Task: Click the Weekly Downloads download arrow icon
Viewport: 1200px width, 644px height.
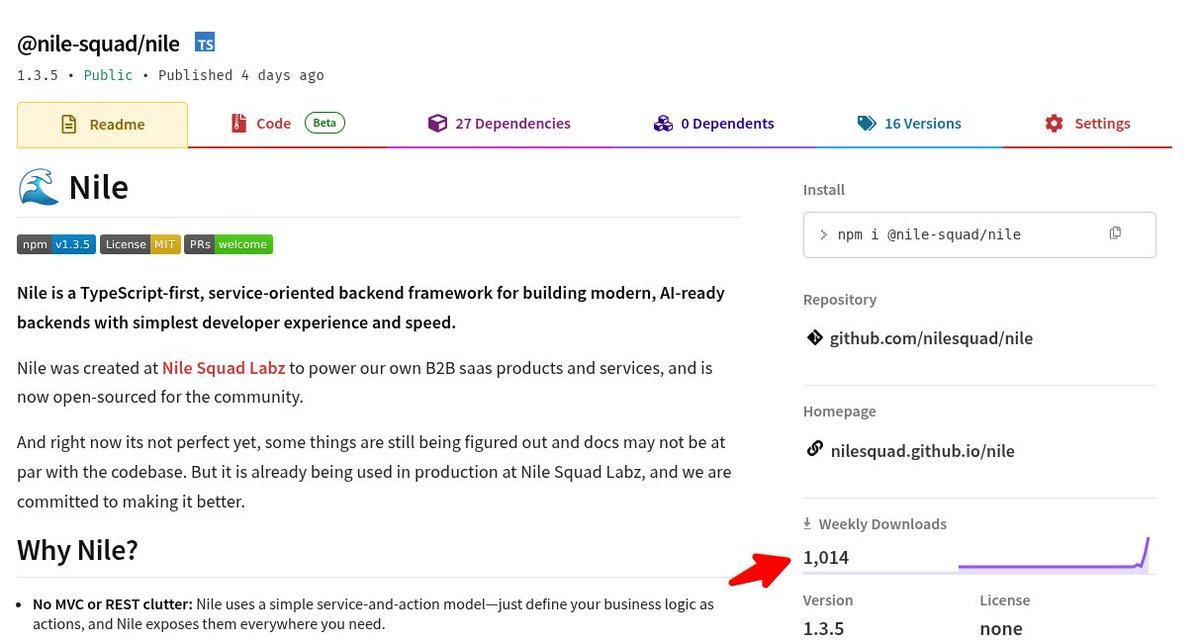Action: coord(807,523)
